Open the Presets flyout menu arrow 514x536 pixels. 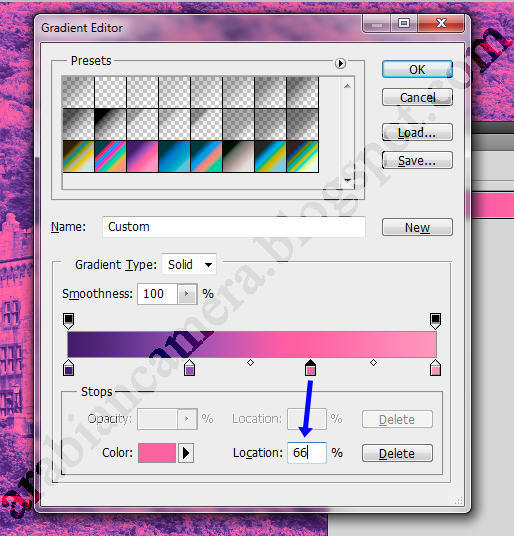coord(340,63)
